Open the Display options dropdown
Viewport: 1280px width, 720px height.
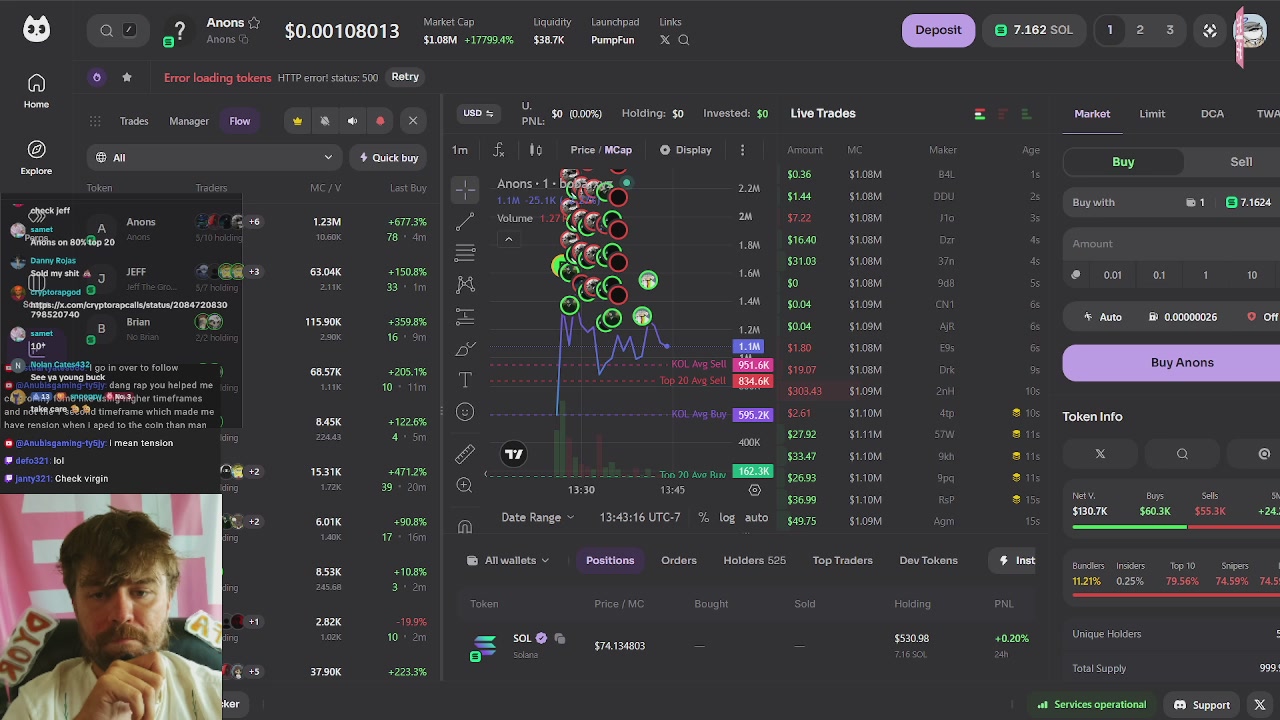686,150
